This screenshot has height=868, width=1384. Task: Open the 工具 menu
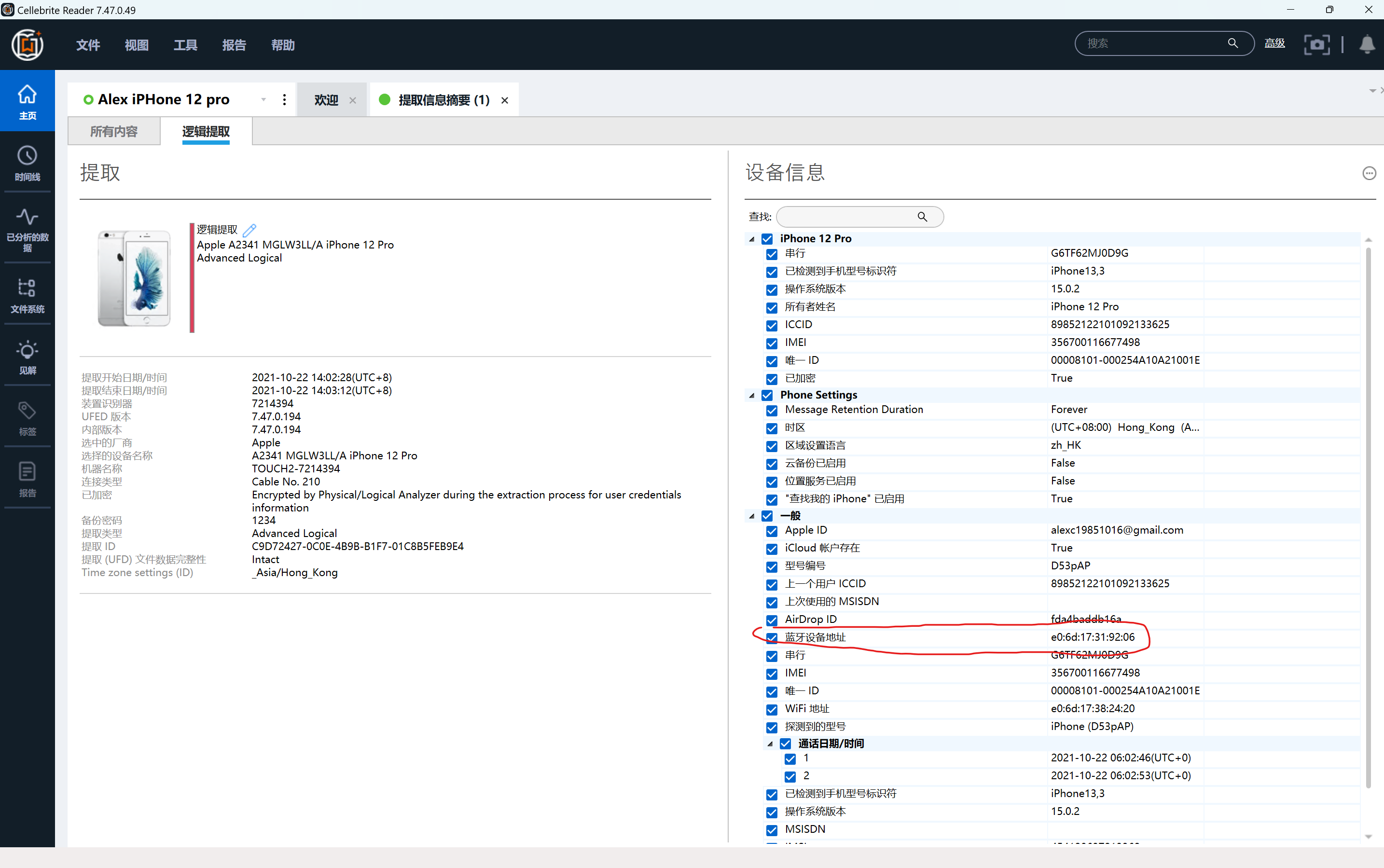click(x=185, y=45)
